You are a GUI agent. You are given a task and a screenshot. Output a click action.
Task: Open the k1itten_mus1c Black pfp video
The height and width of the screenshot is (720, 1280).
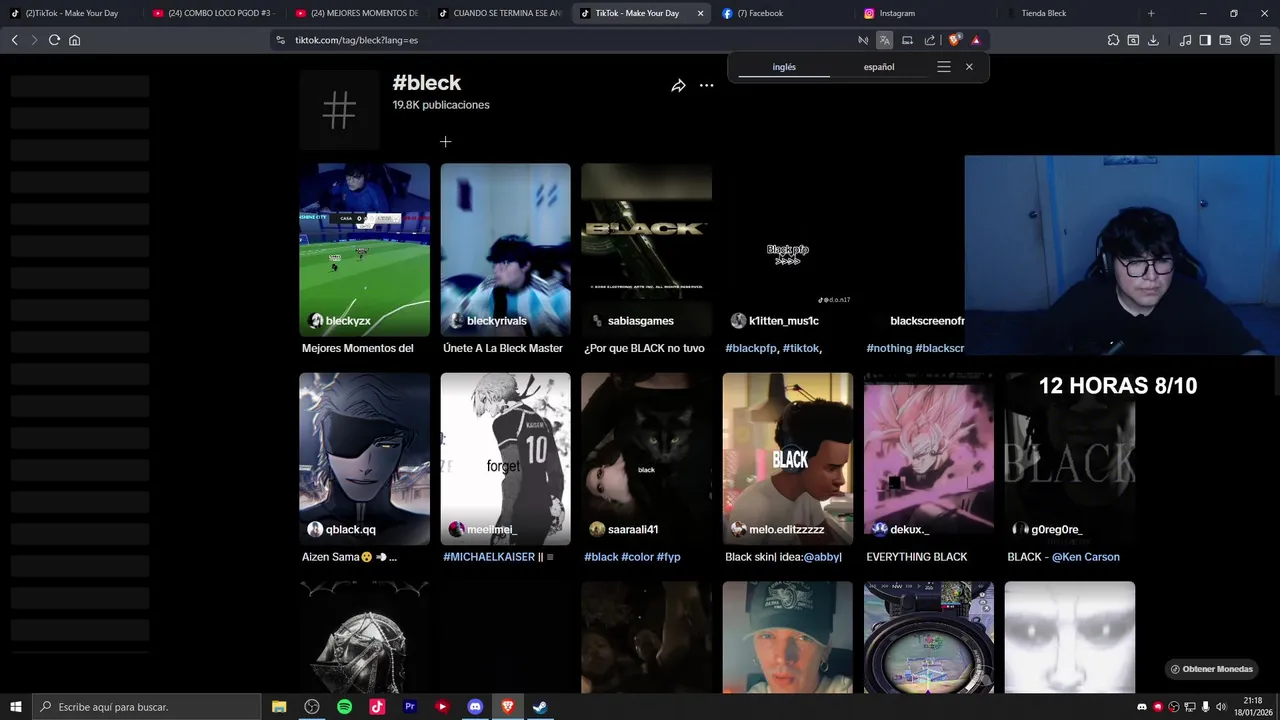point(788,250)
